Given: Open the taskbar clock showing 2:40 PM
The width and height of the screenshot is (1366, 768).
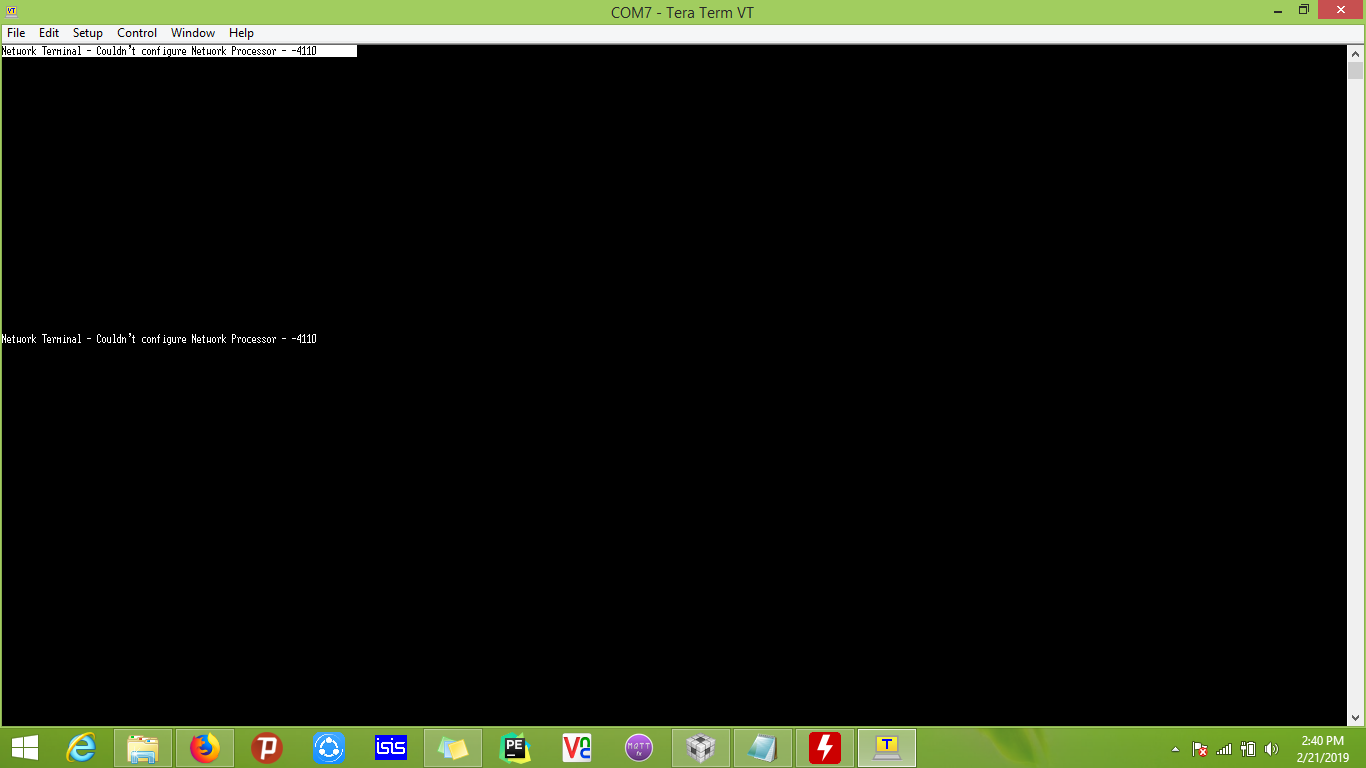Looking at the screenshot, I should click(1322, 749).
